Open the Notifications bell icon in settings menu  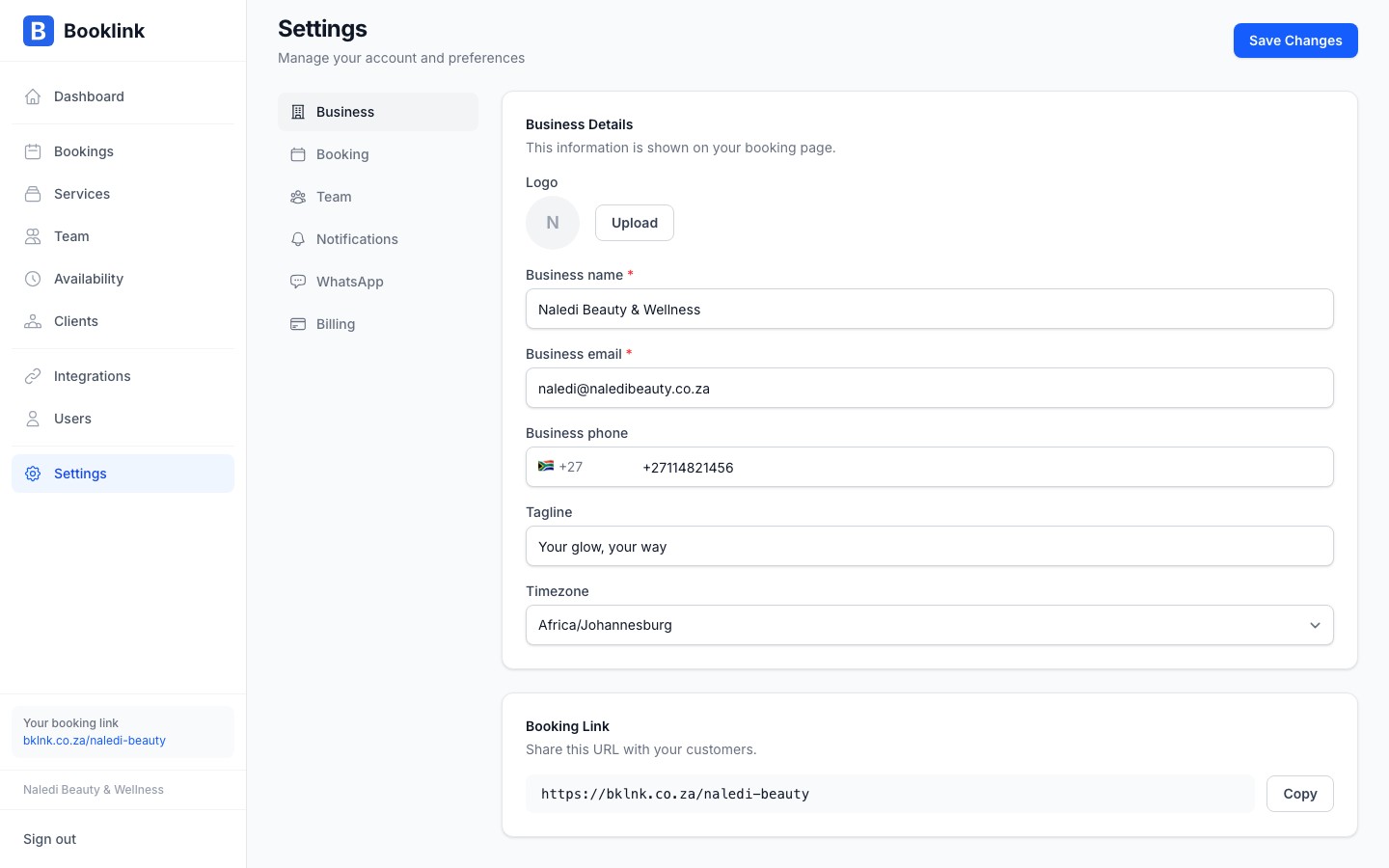[298, 239]
